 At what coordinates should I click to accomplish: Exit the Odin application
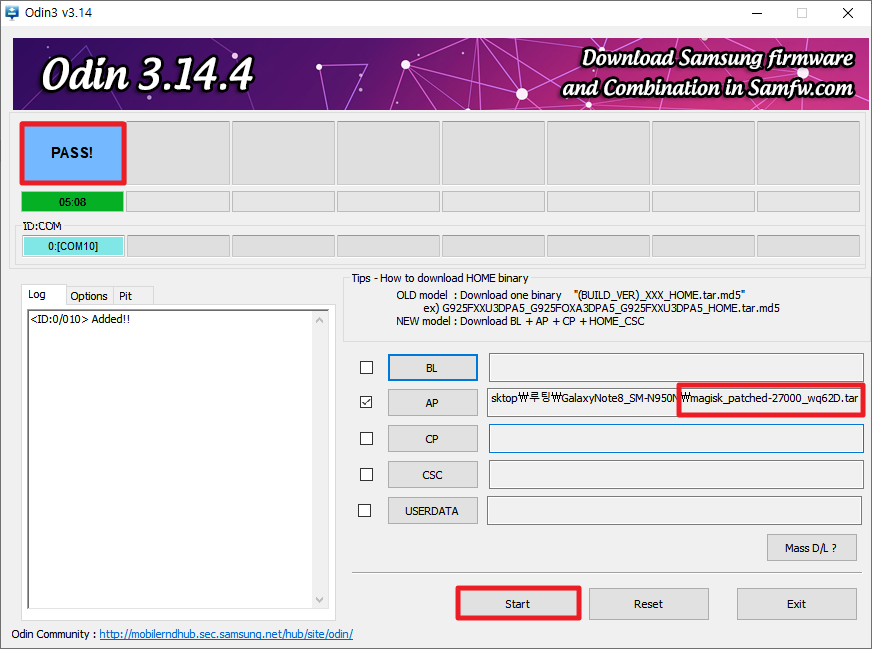coord(796,603)
